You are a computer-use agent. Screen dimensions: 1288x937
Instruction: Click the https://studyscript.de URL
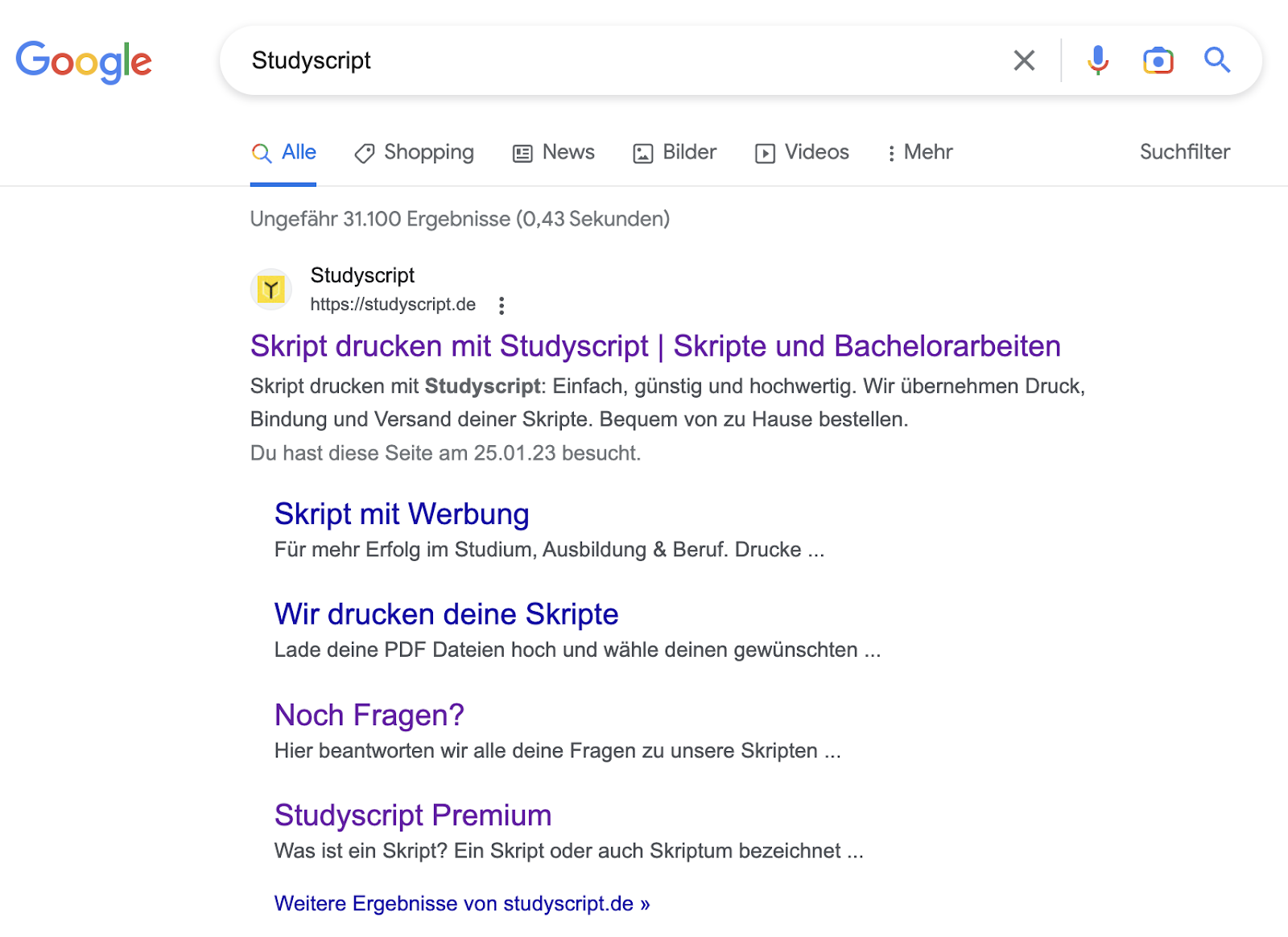393,304
